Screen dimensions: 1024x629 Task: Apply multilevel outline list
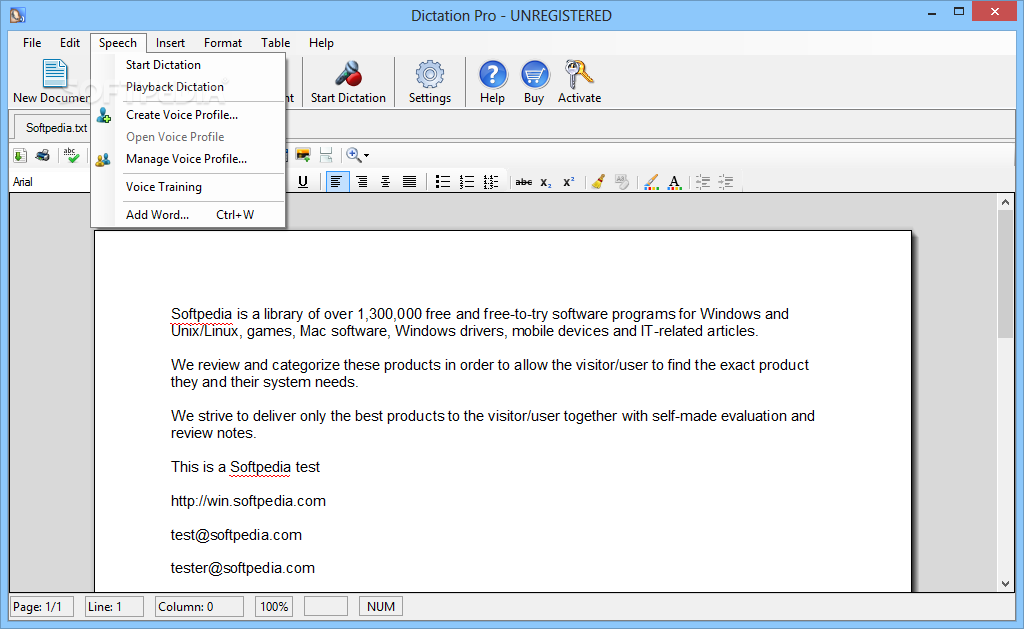pos(491,182)
